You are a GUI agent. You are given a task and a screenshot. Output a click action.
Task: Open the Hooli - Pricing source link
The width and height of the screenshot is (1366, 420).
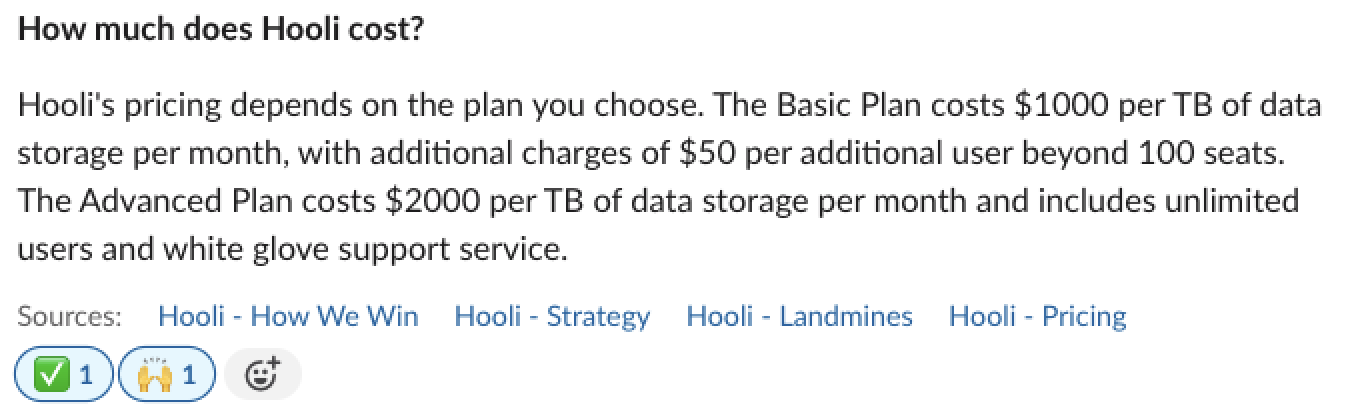click(x=1037, y=317)
